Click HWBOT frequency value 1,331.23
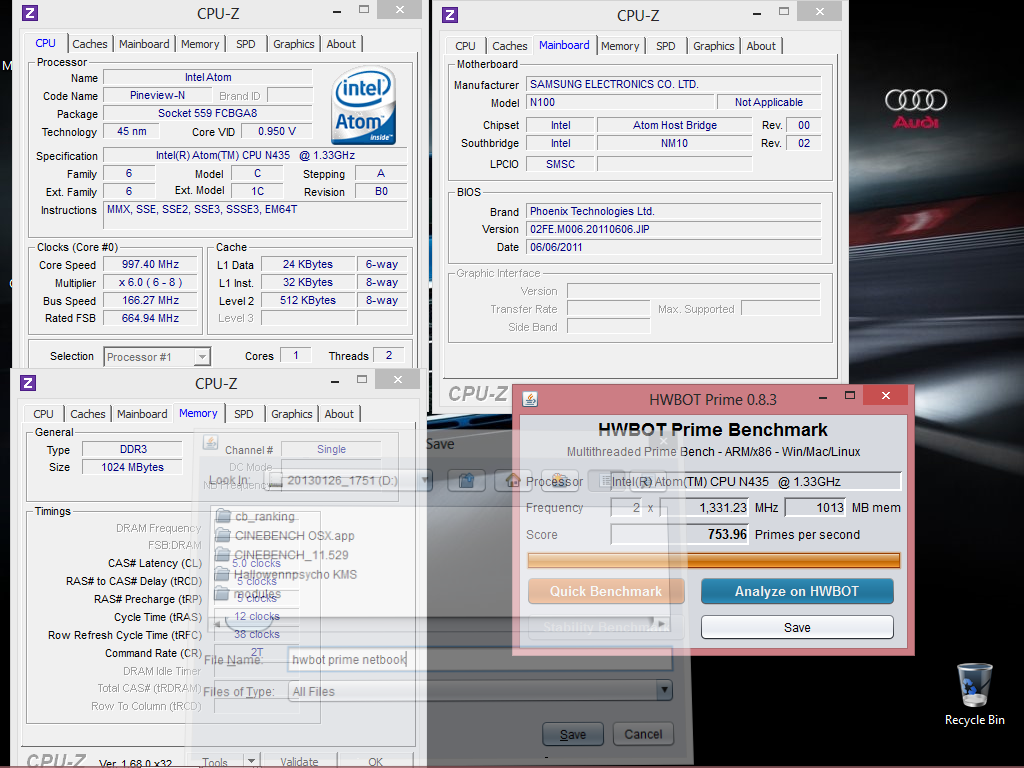 click(x=705, y=507)
